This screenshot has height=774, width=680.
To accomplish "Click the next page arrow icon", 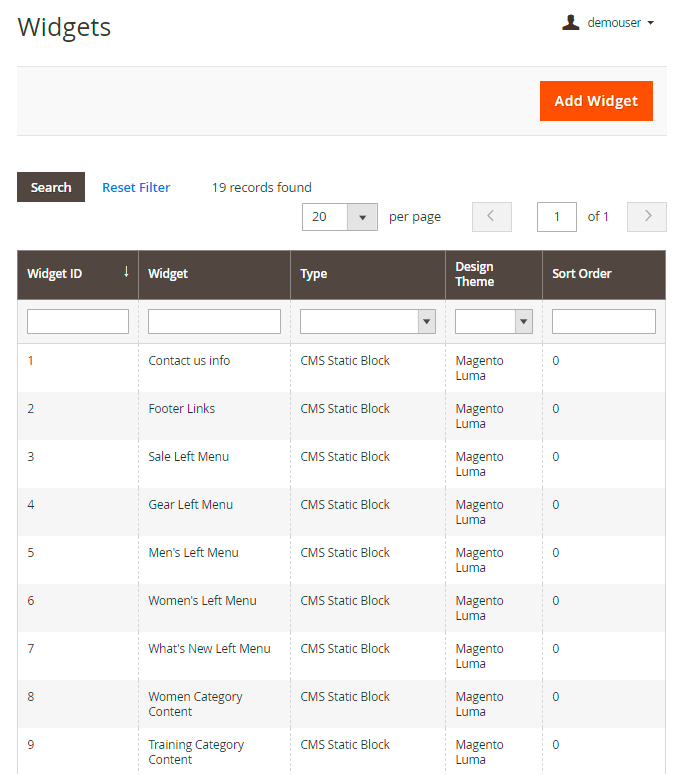I will pyautogui.click(x=647, y=216).
